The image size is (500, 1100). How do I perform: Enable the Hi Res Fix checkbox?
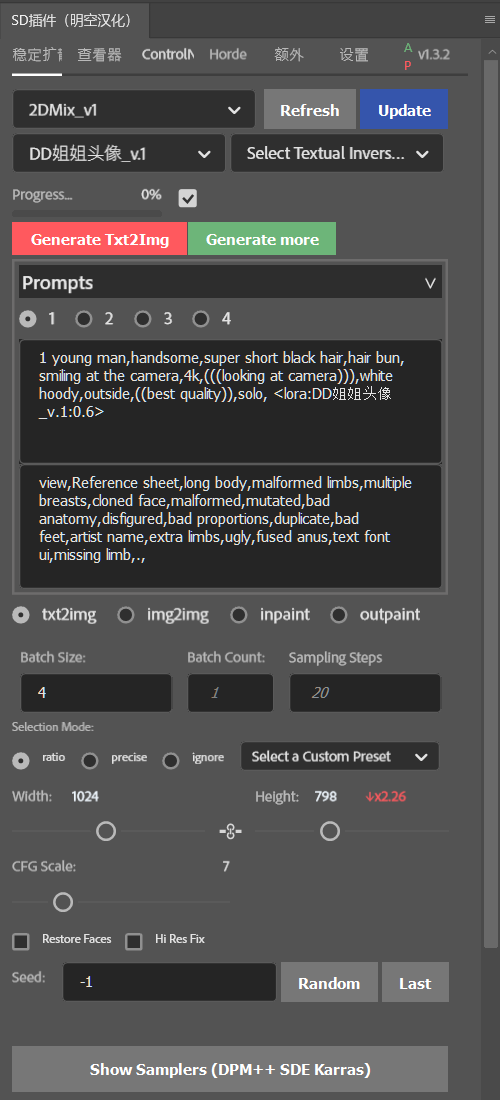pyautogui.click(x=133, y=941)
